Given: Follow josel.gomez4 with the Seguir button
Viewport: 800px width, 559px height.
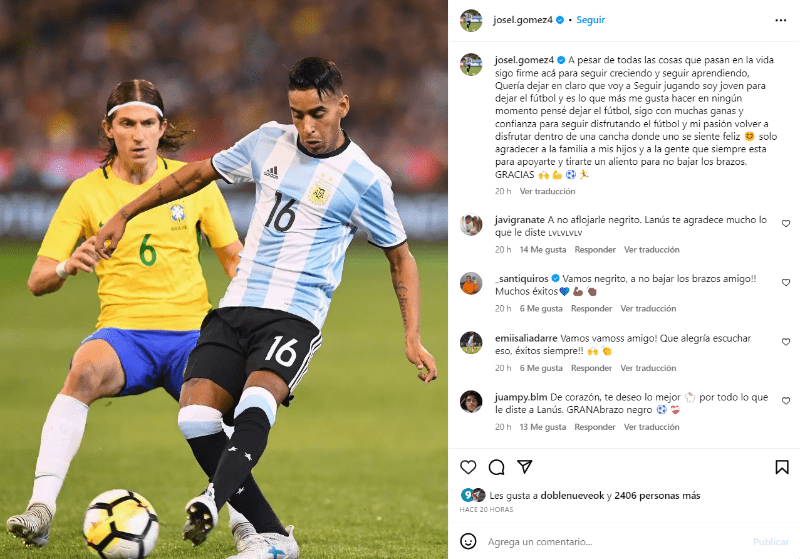Looking at the screenshot, I should click(590, 20).
